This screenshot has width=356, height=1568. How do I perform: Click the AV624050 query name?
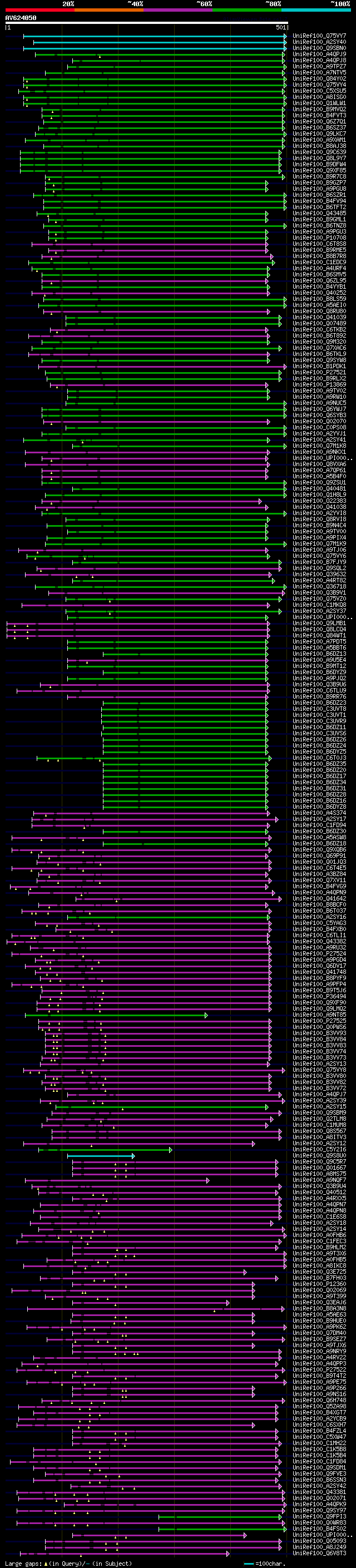click(x=21, y=18)
